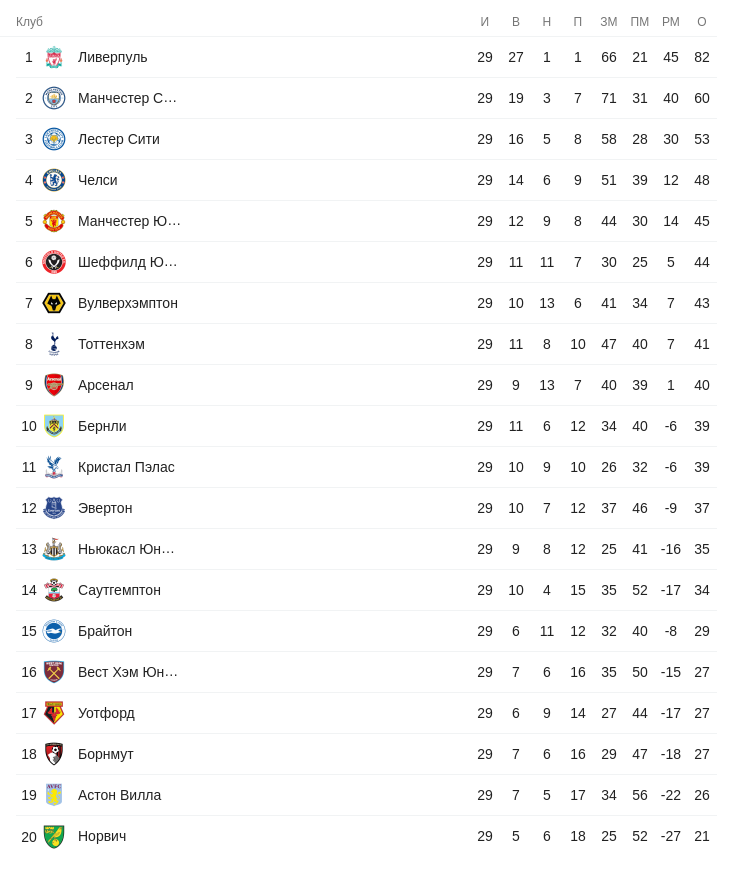This screenshot has width=752, height=880.
Task: Click the Leicester City crest icon
Action: point(54,139)
